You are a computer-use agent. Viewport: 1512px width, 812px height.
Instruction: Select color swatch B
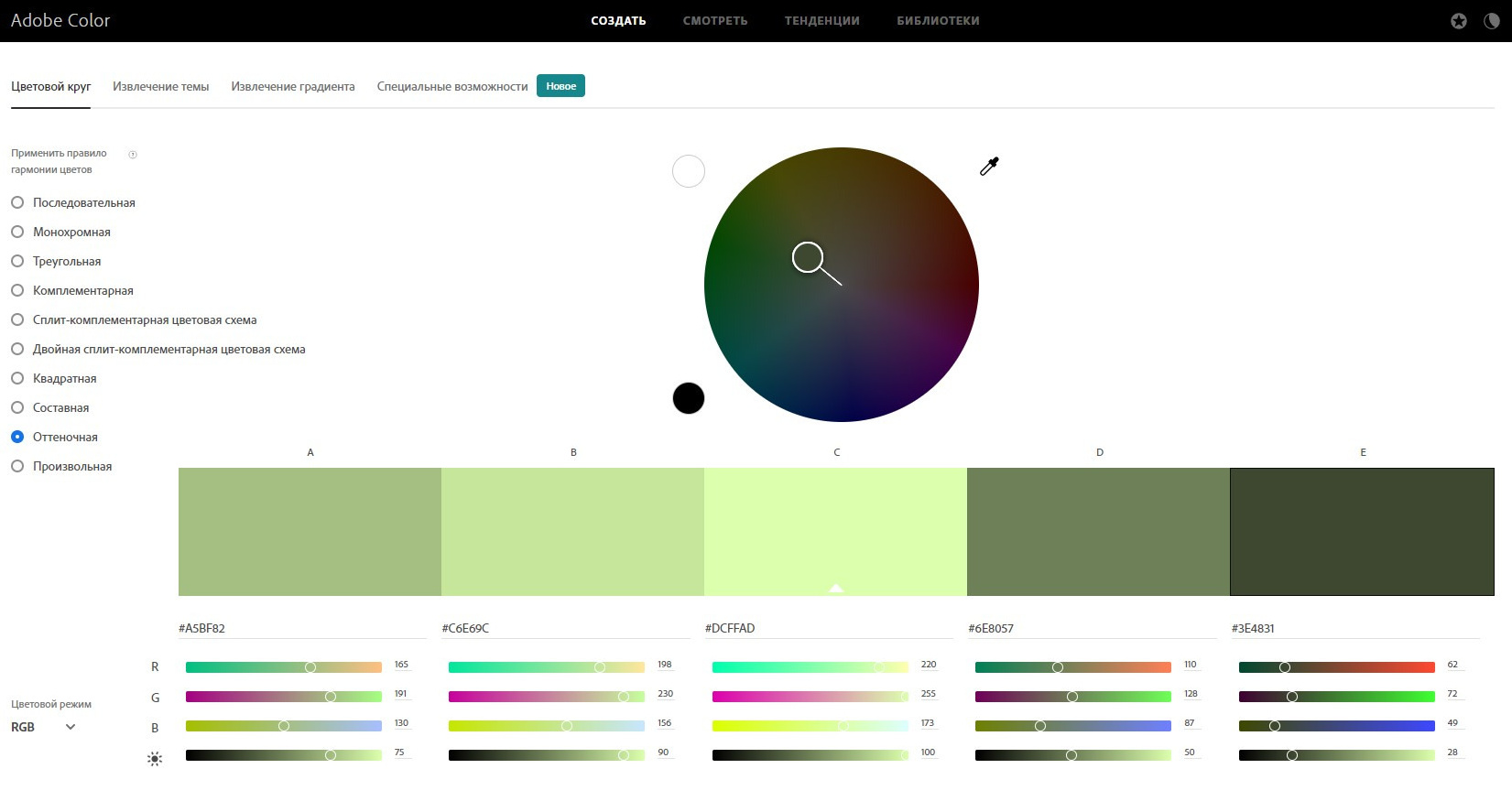coord(572,532)
